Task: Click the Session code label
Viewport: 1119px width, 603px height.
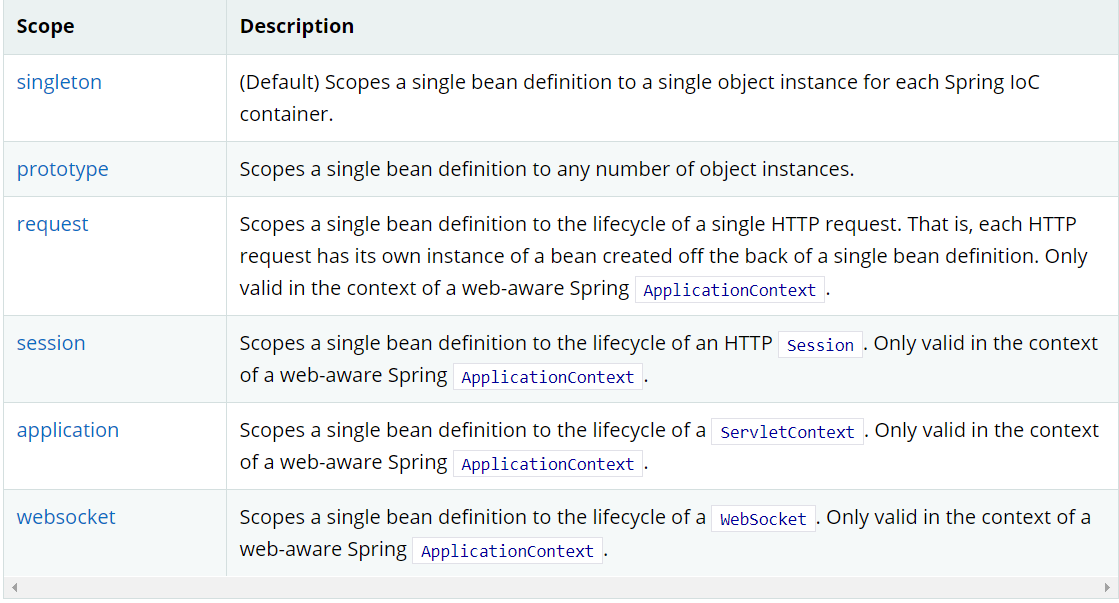Action: (820, 345)
